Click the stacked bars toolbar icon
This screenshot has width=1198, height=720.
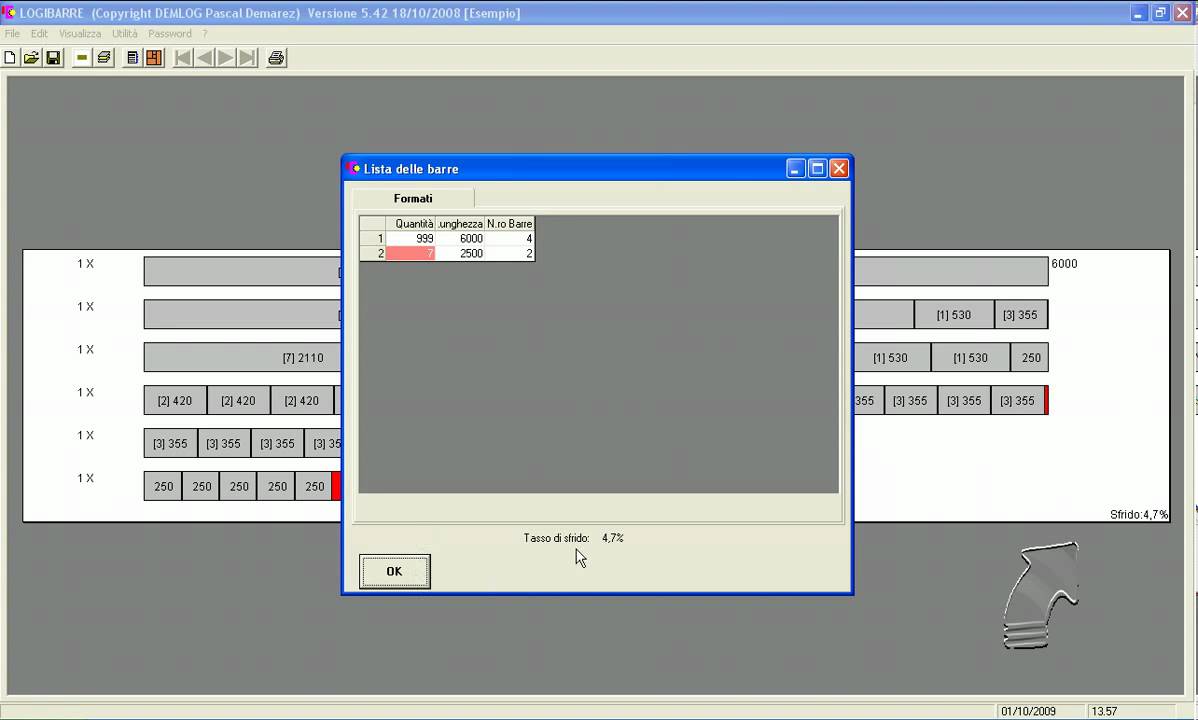104,58
